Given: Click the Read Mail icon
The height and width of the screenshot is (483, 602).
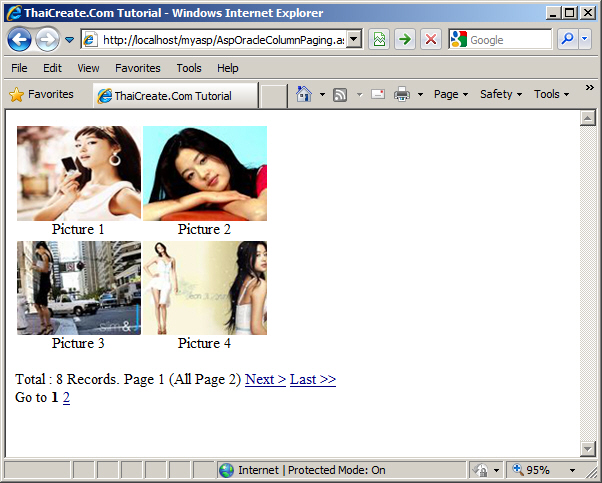Looking at the screenshot, I should pos(378,94).
